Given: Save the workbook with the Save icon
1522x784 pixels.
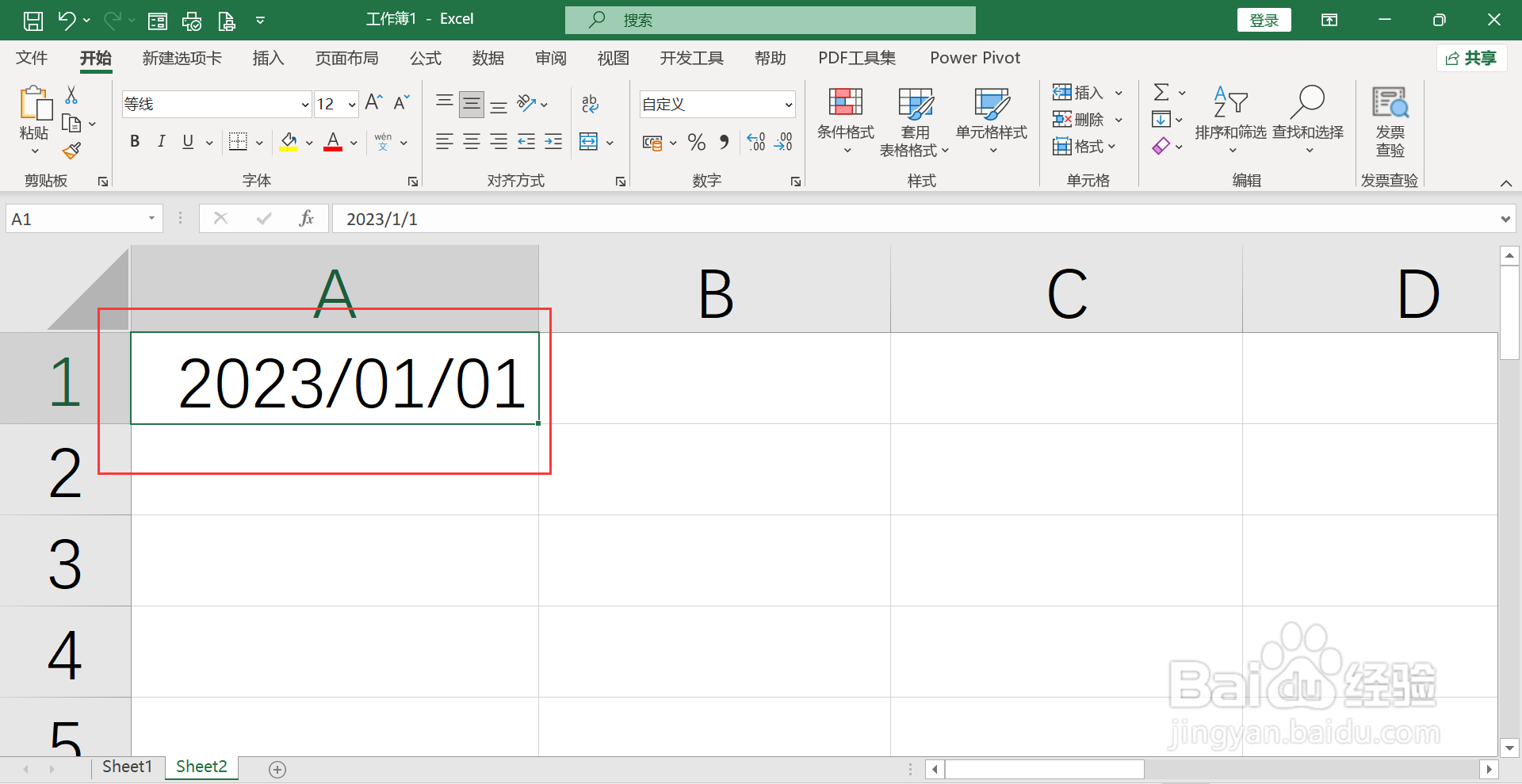Looking at the screenshot, I should [33, 21].
